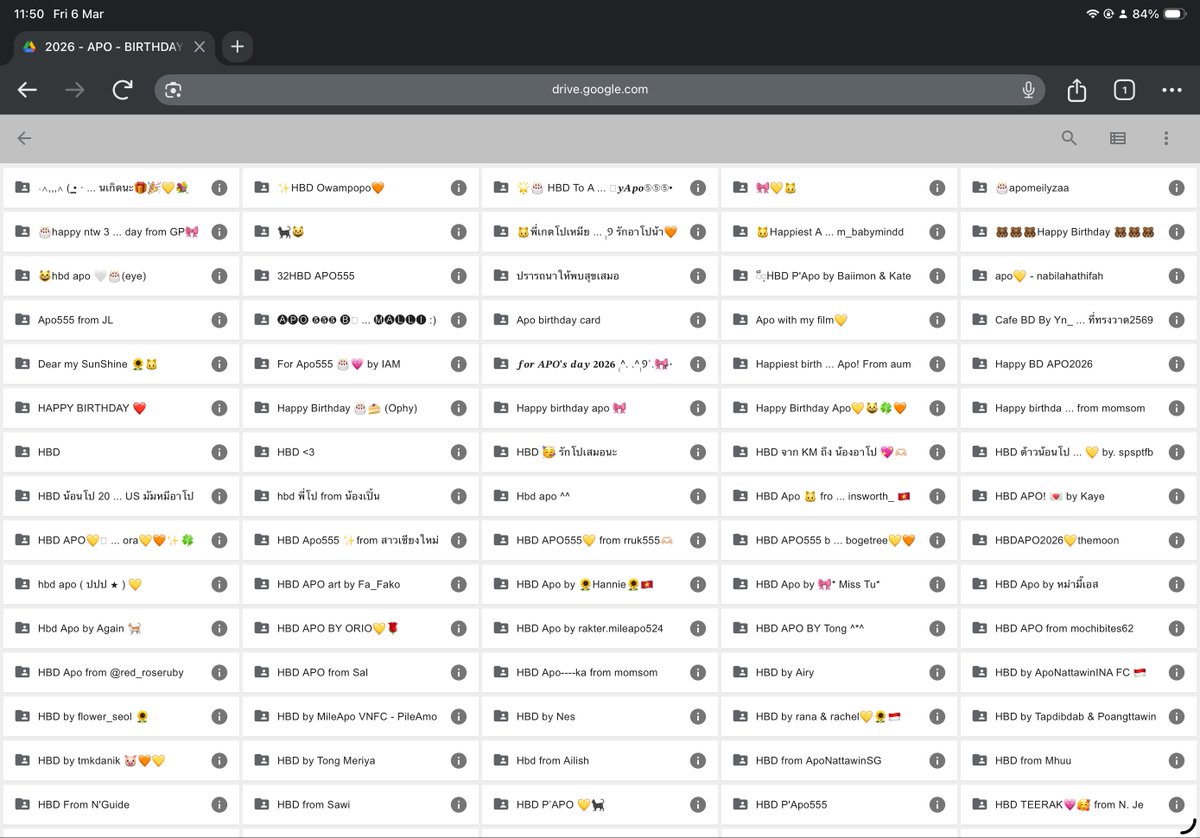Open Drive more options vertical dots
1200x838 pixels.
[x=1166, y=139]
